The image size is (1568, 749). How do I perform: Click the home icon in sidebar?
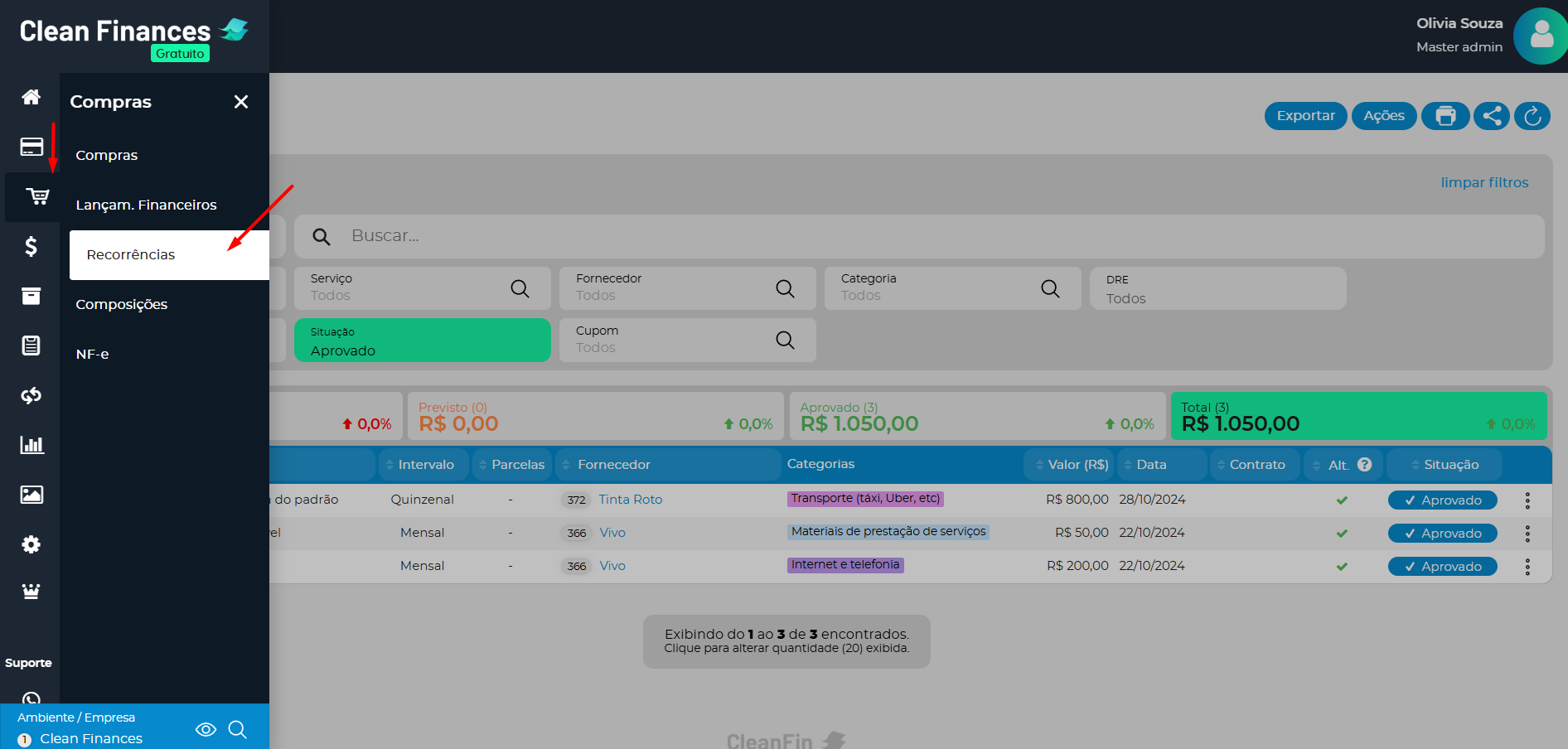[31, 97]
